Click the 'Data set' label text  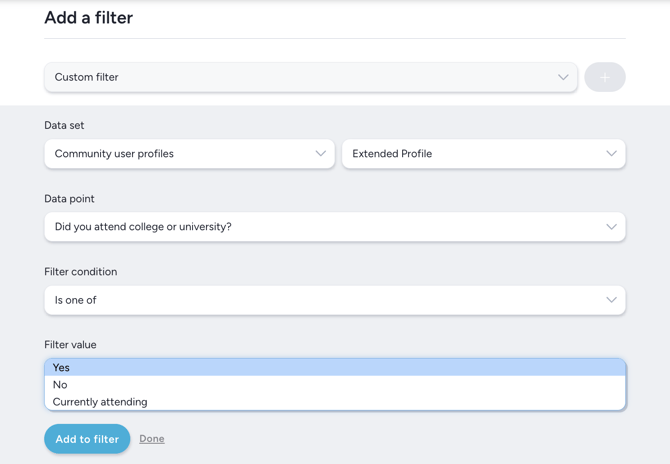coord(64,126)
